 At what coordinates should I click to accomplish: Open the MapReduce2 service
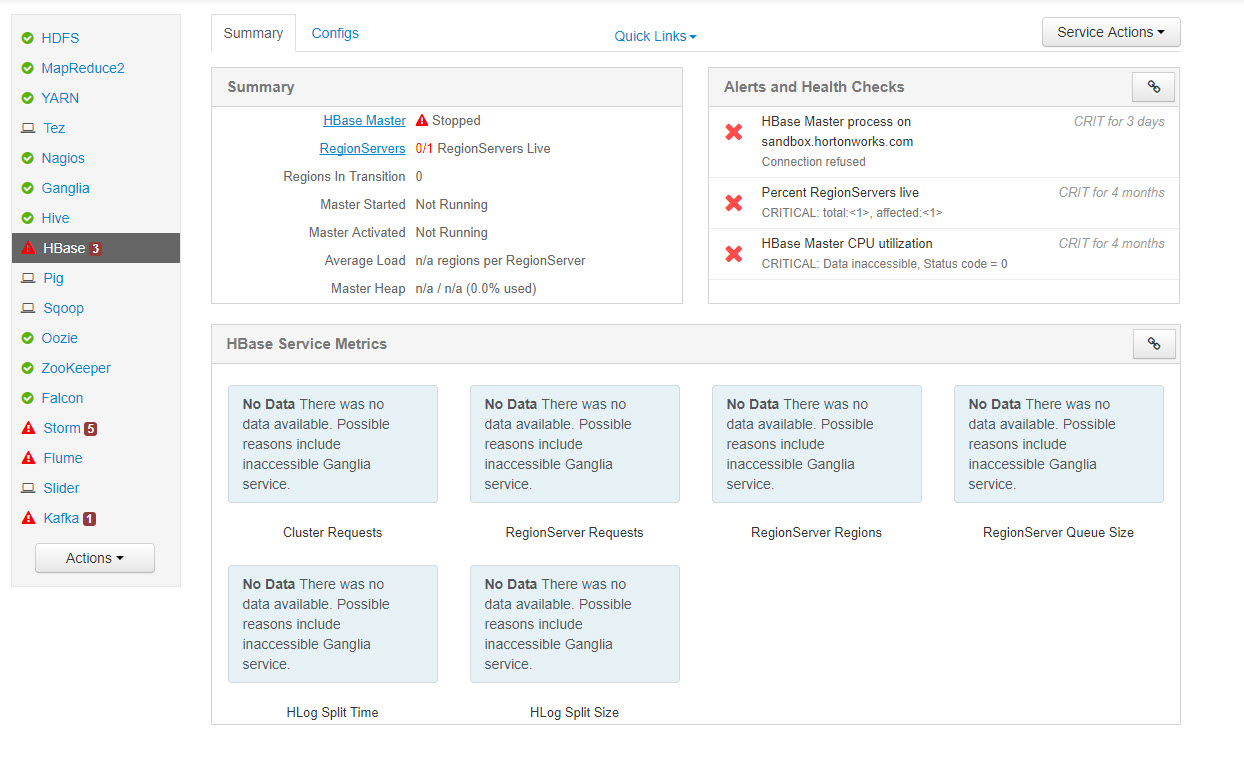[x=83, y=68]
